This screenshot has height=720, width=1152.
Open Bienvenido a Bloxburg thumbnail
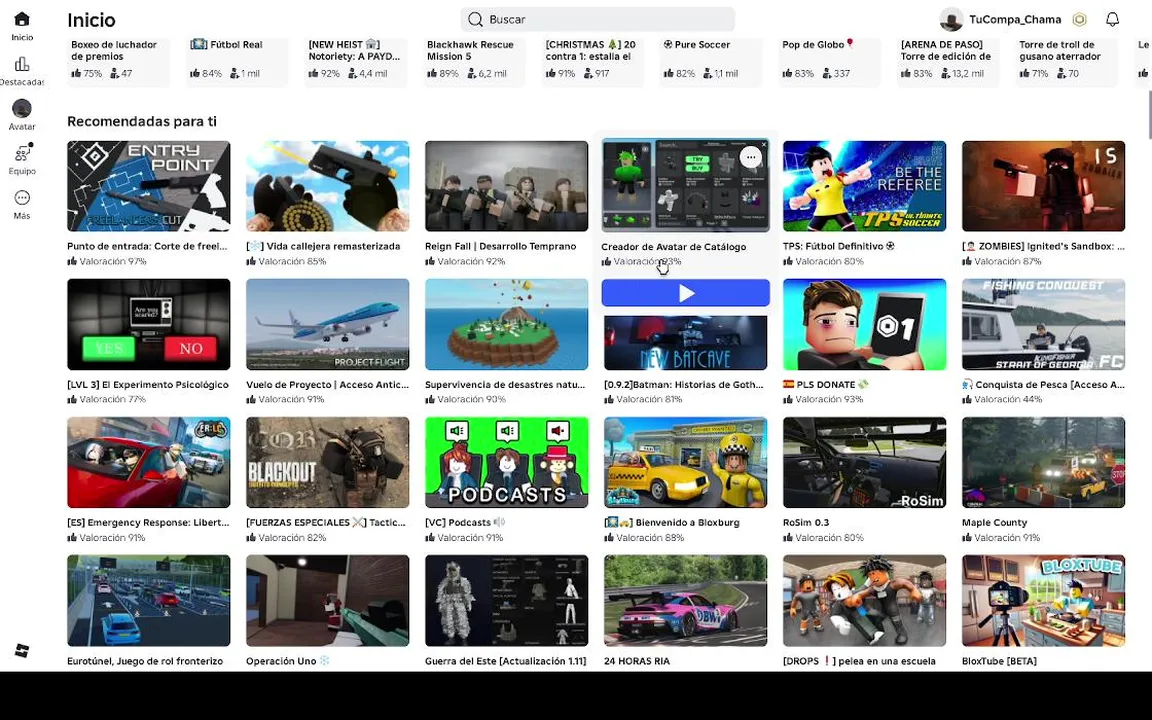point(685,462)
